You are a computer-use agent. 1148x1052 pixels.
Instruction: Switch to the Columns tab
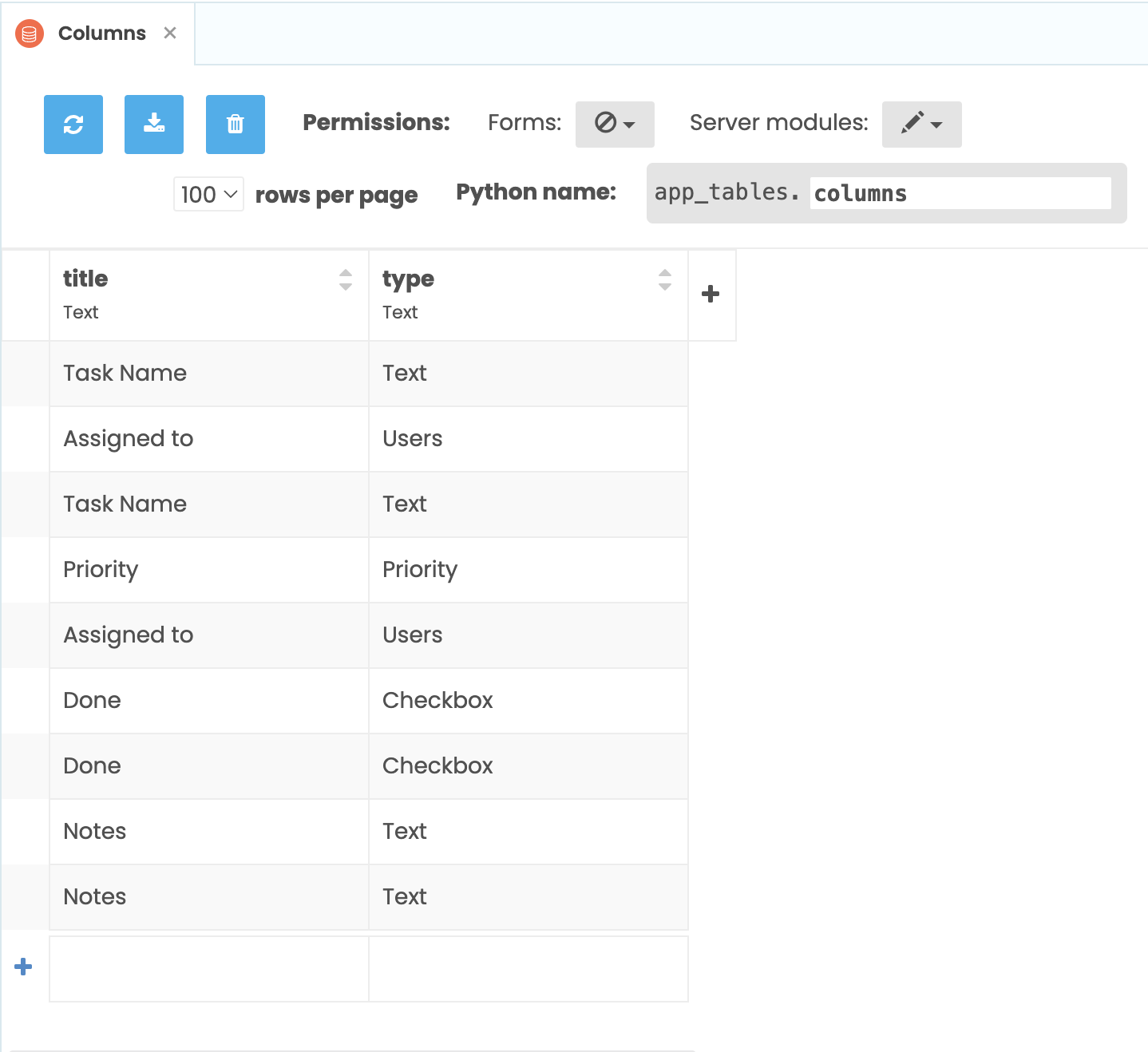(101, 34)
